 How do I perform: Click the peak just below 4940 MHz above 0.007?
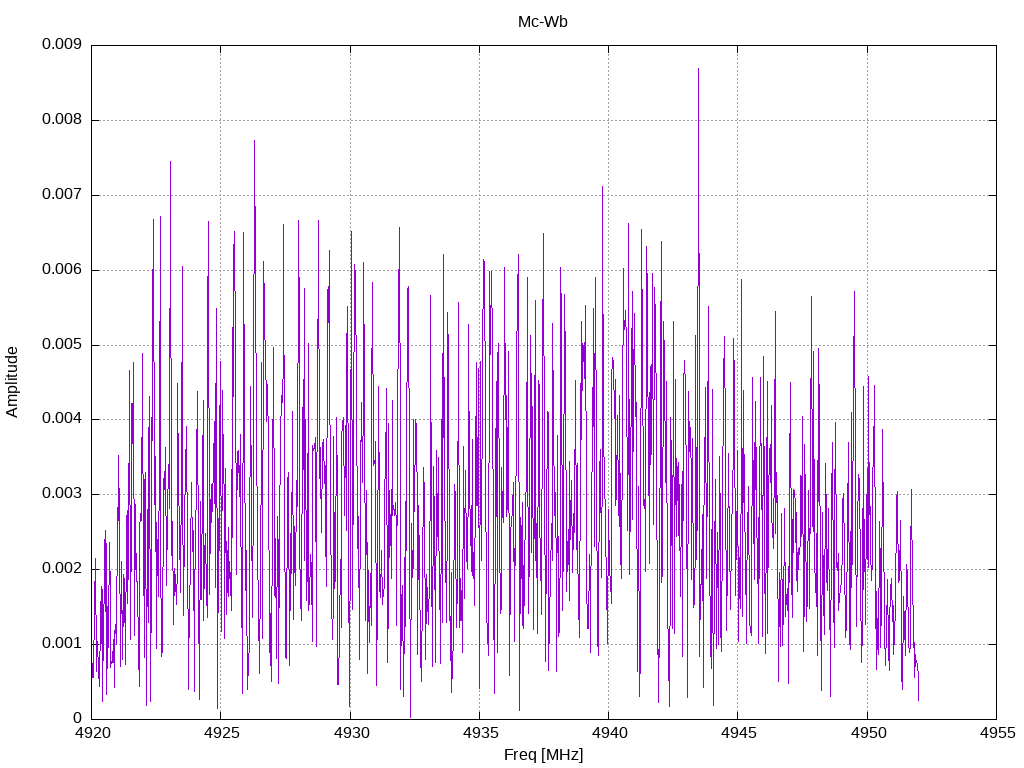(x=602, y=187)
